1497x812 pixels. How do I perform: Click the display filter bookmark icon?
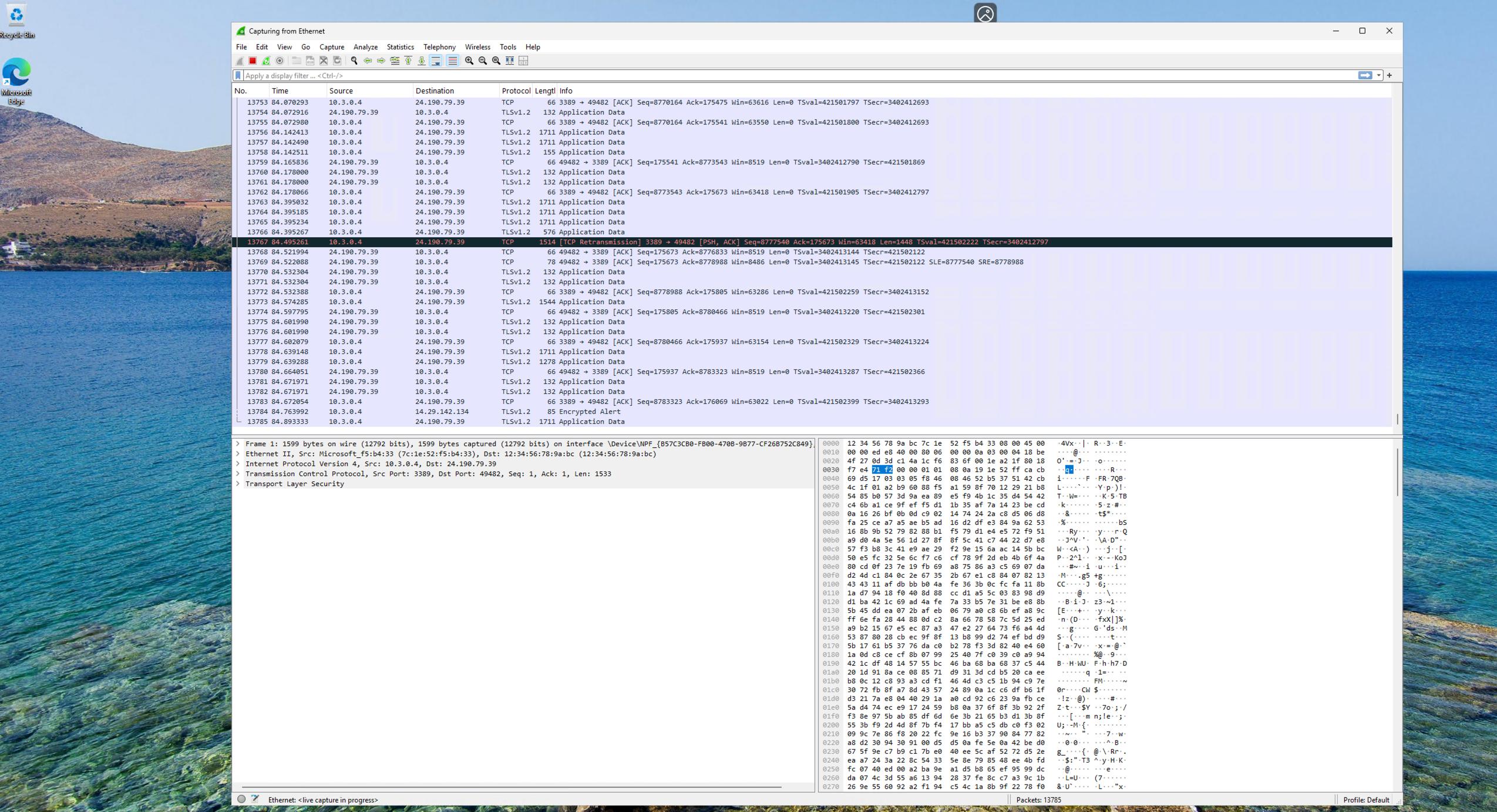coord(238,75)
